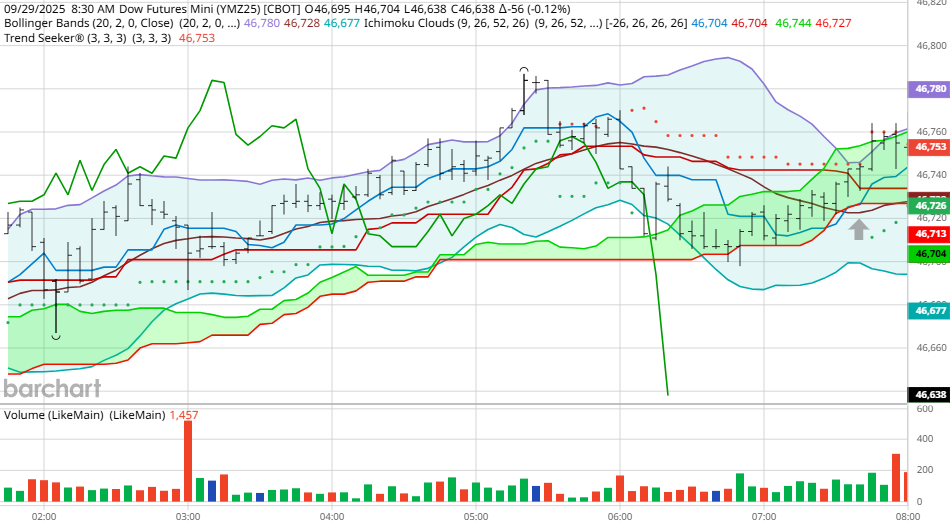Click the gray up arrow signal marker
The width and height of the screenshot is (950, 528).
pyautogui.click(x=858, y=229)
